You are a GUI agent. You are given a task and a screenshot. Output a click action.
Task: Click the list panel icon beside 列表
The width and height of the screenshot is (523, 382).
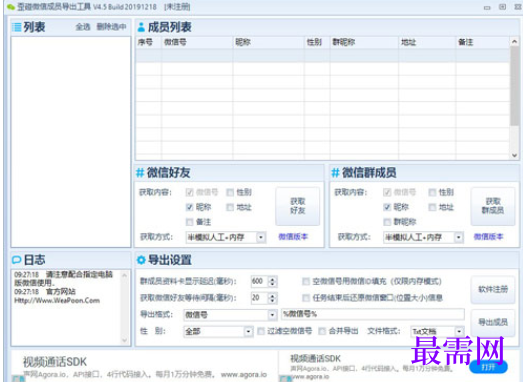(16, 27)
